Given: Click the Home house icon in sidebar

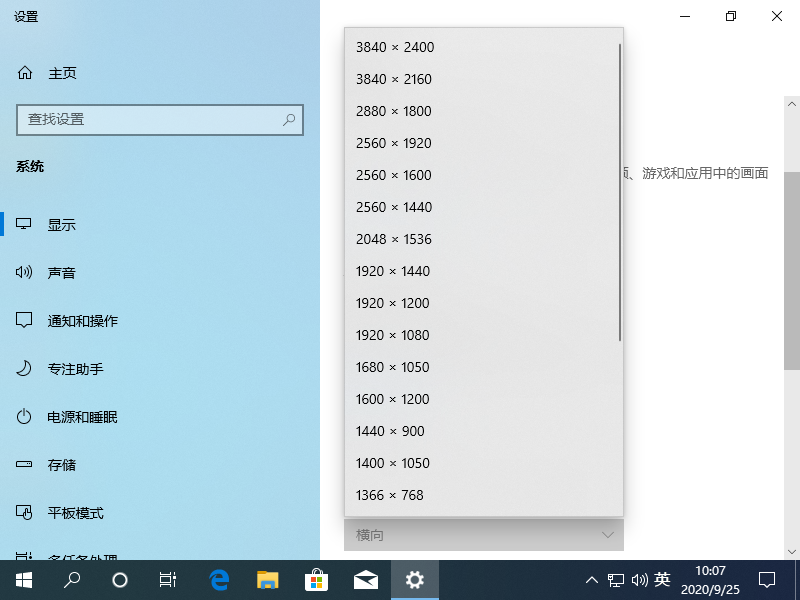Looking at the screenshot, I should pyautogui.click(x=25, y=73).
